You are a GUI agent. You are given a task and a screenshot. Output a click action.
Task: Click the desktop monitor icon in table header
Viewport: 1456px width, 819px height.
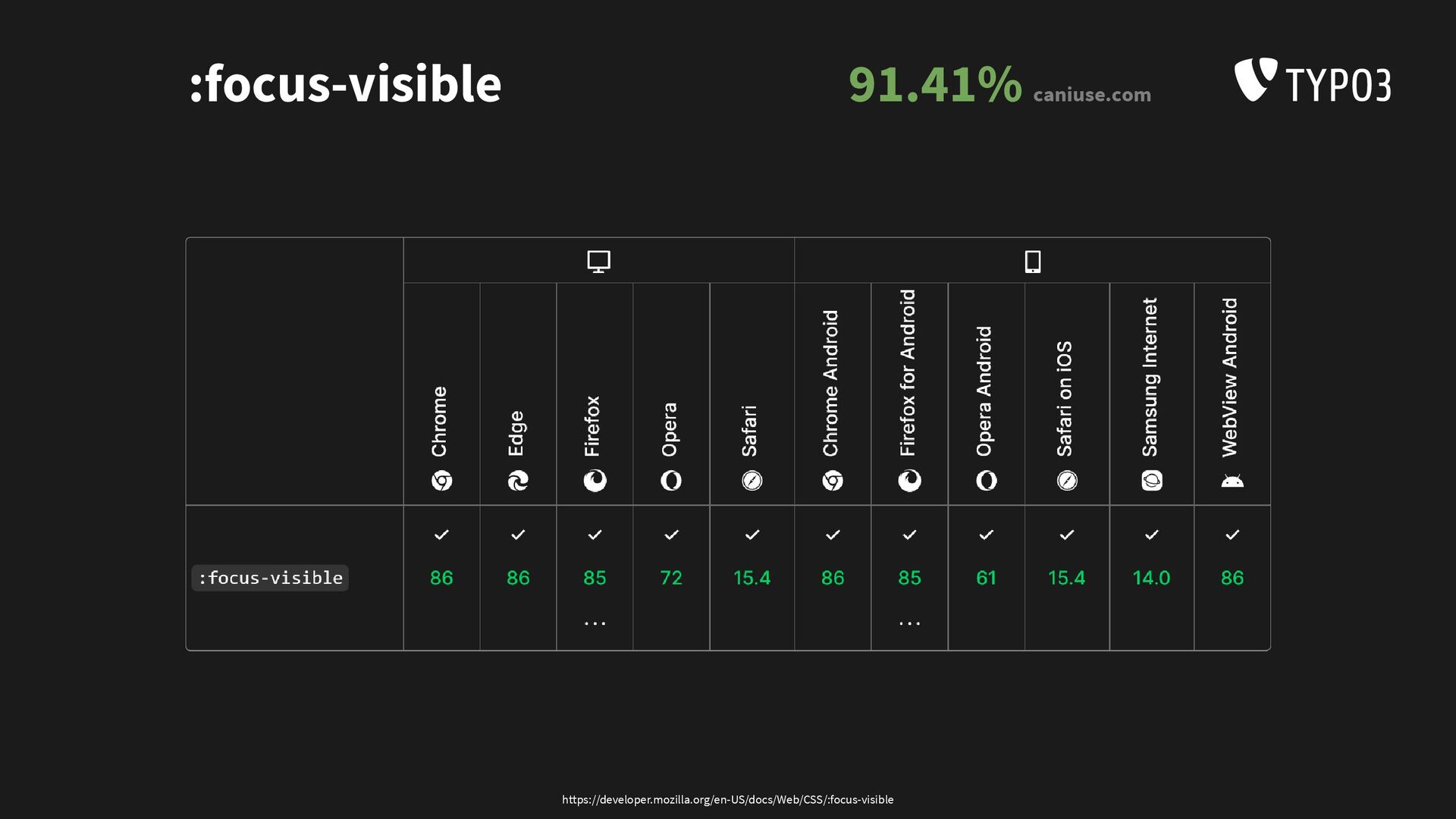pos(598,262)
